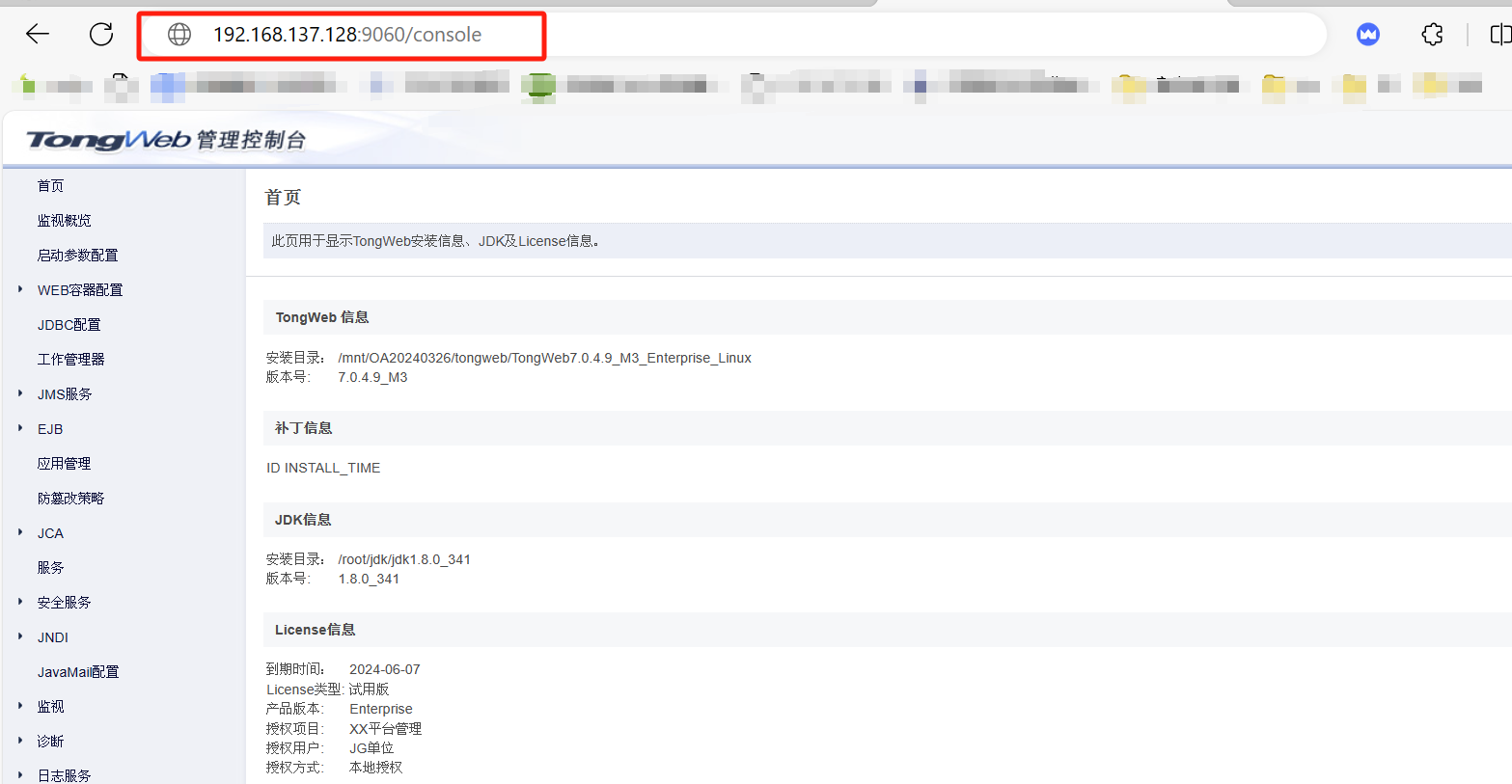
Task: Click the JDK version 1.8.0_341
Action: pos(369,579)
